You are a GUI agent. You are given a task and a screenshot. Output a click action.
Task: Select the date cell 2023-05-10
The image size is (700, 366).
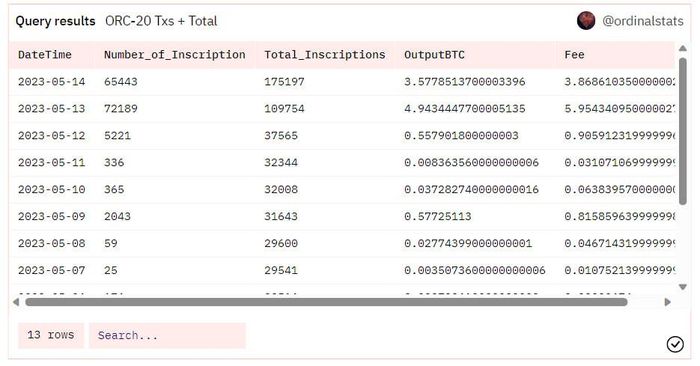tap(51, 189)
